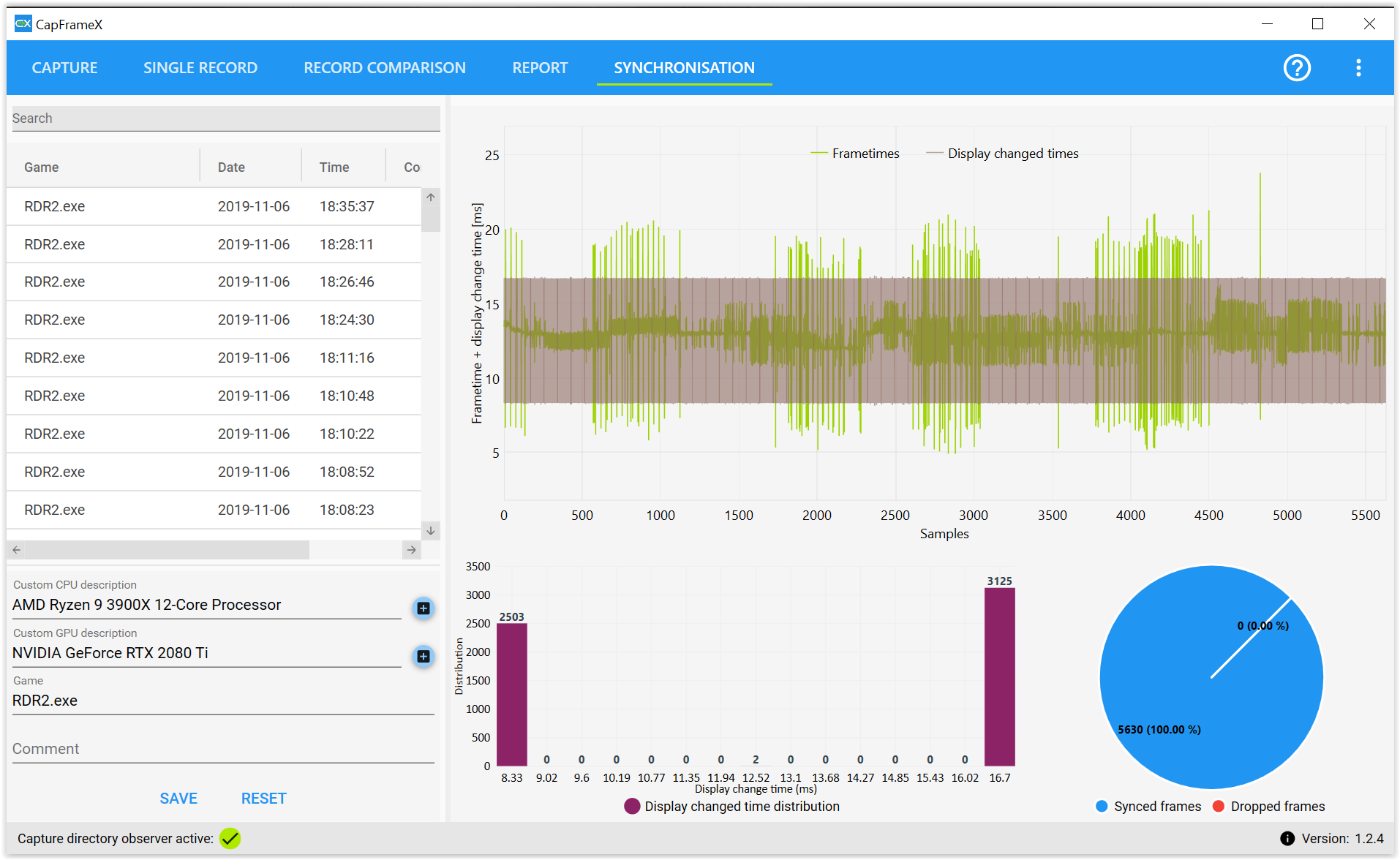Switch to the Record Comparison tab
Screen dimensions: 1400x860
click(385, 68)
